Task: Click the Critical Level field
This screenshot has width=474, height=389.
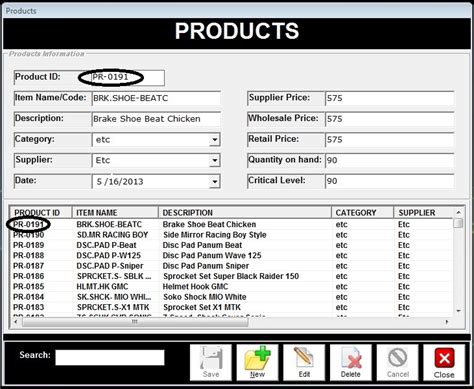Action: (389, 181)
